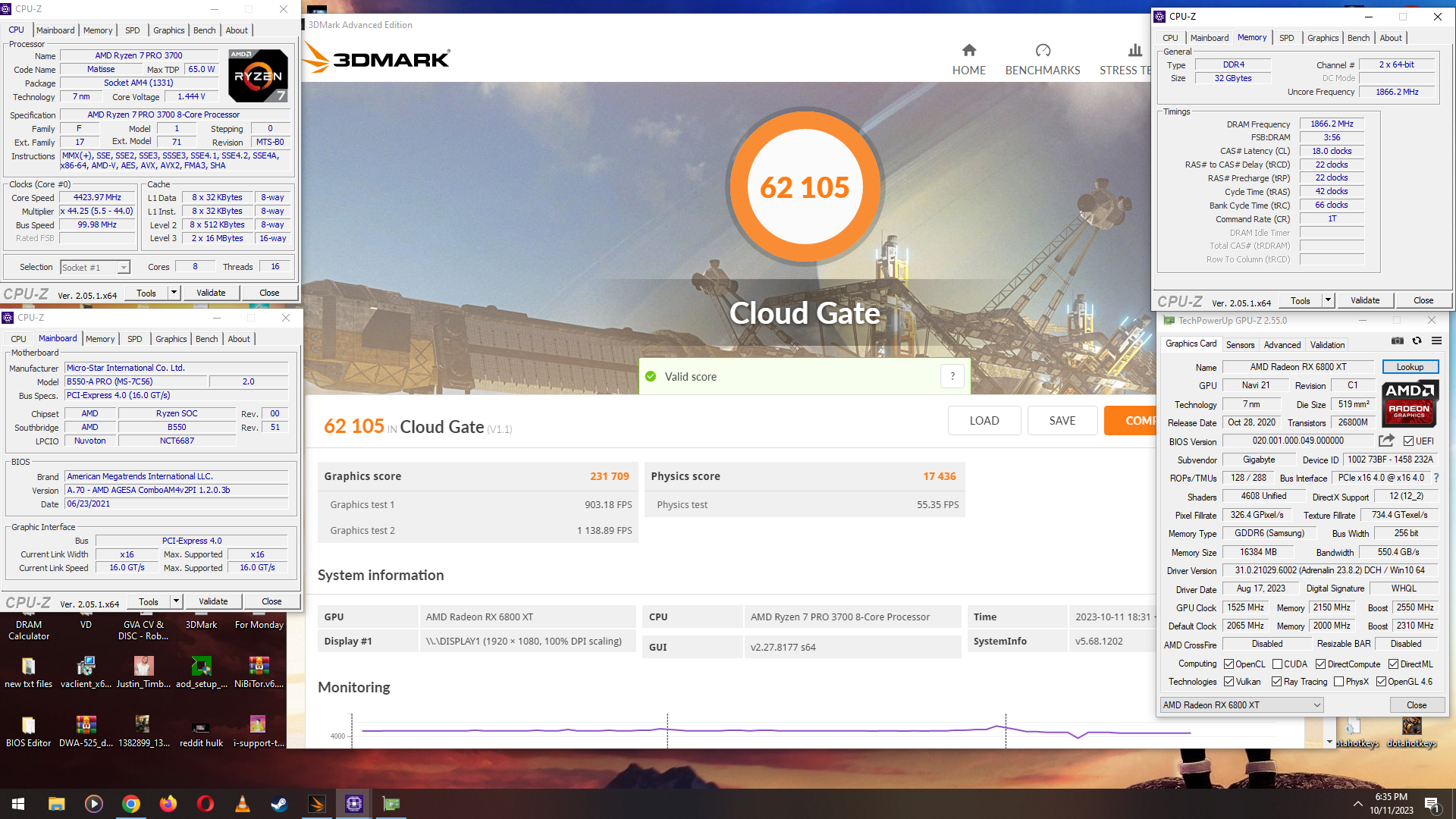
Task: Open DRAM Calculator desktop shortcut
Action: (x=29, y=630)
